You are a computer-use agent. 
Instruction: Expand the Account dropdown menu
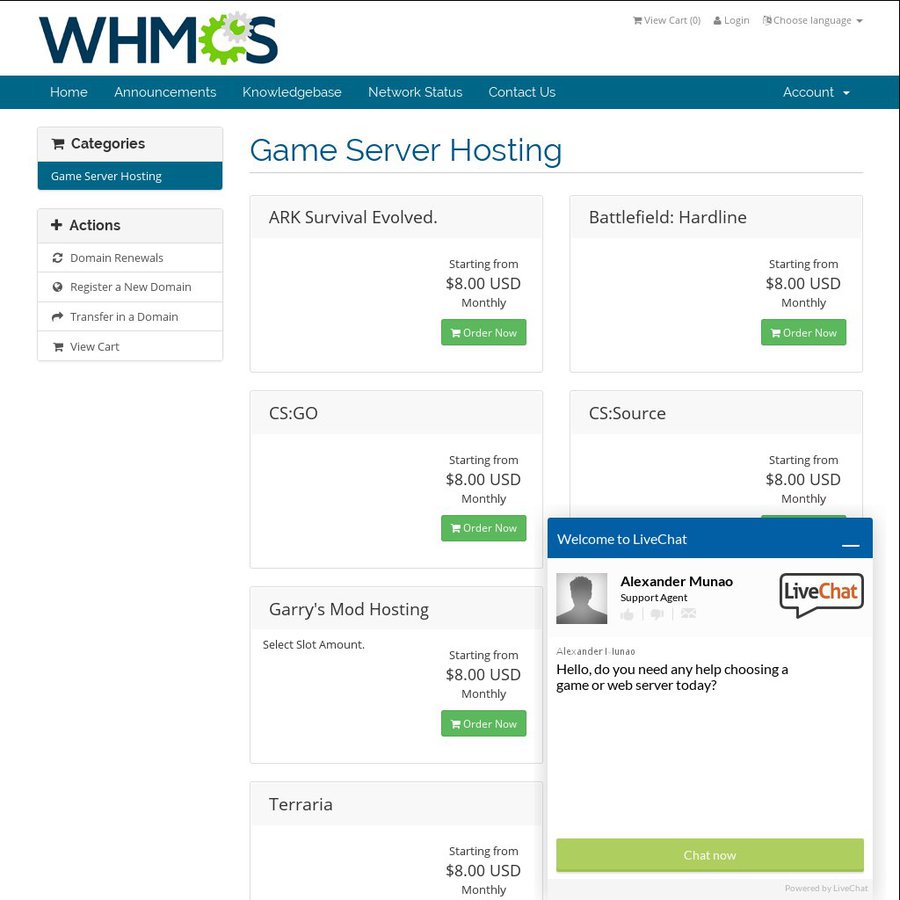[816, 92]
